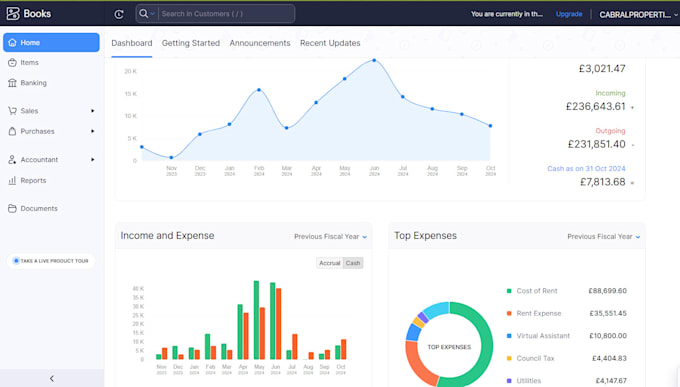680x387 pixels.
Task: Click Outgoing amount £231,851.40
Action: [597, 144]
